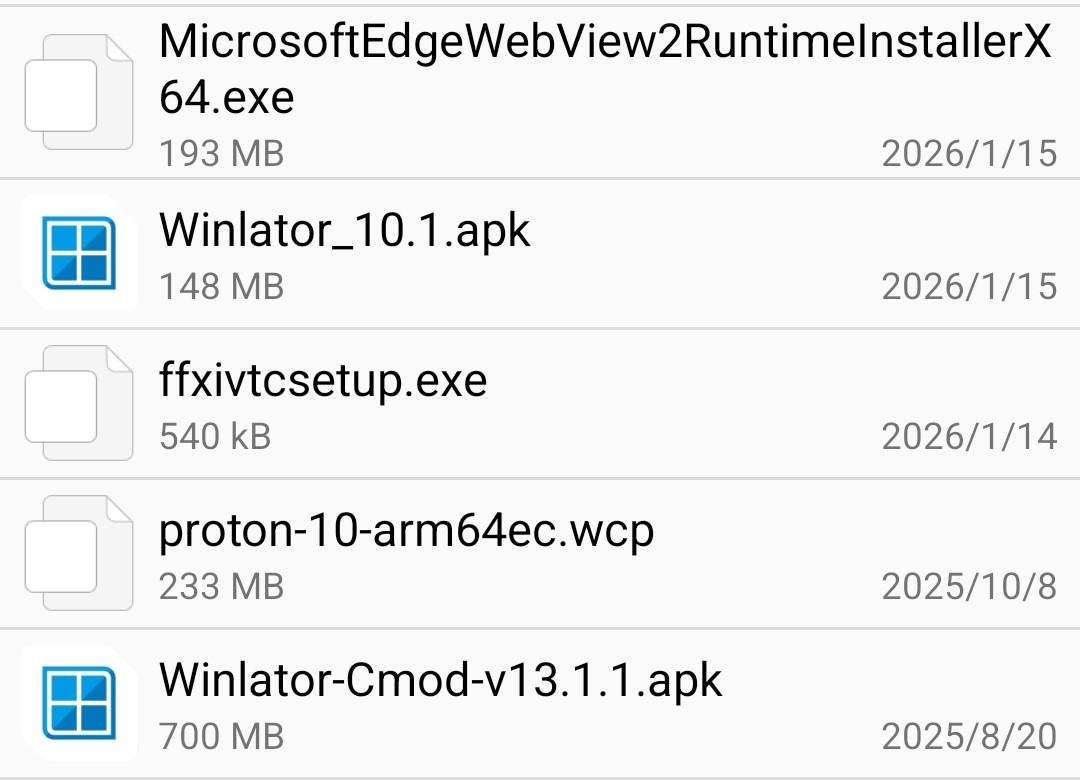Open the Winlator_10.1.apk file name

pos(344,231)
